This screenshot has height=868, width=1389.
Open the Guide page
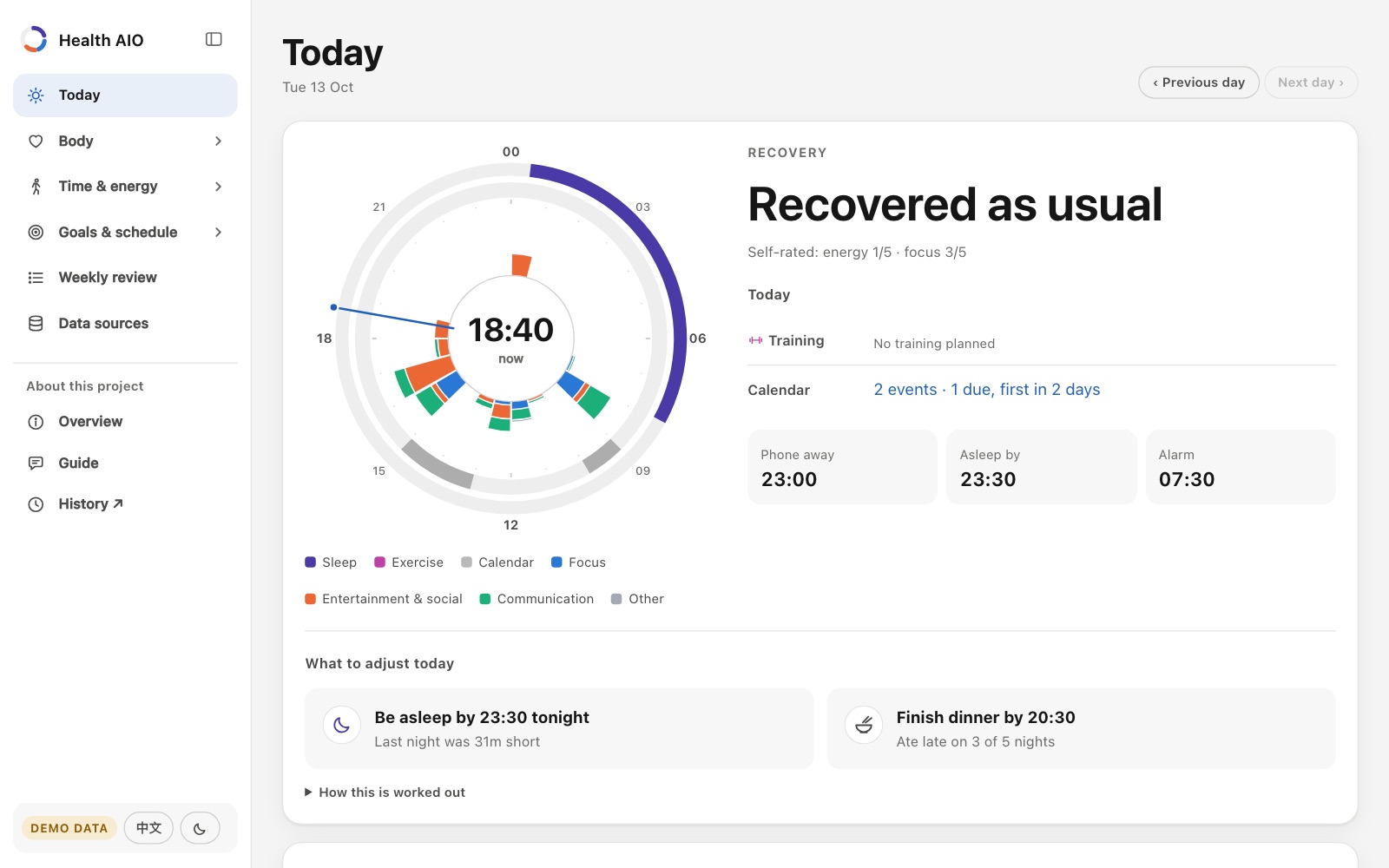coord(125,464)
